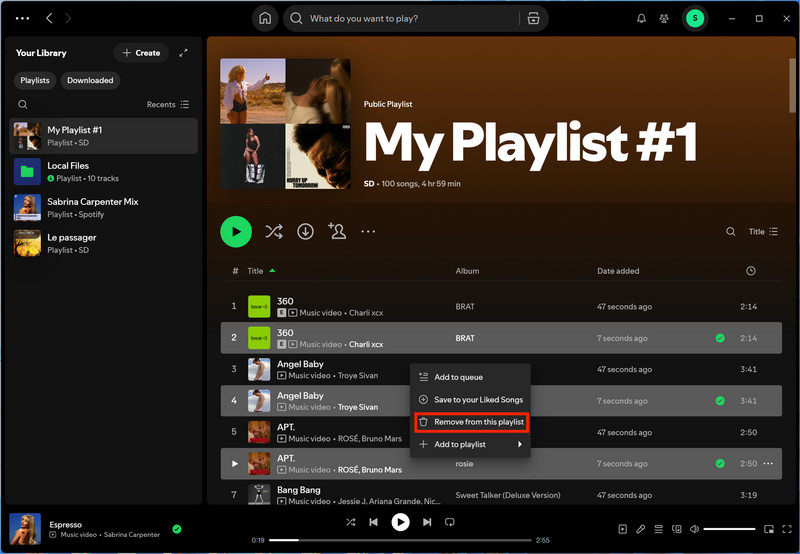The image size is (800, 554).
Task: Open Title view-sort dropdown
Action: [x=763, y=232]
